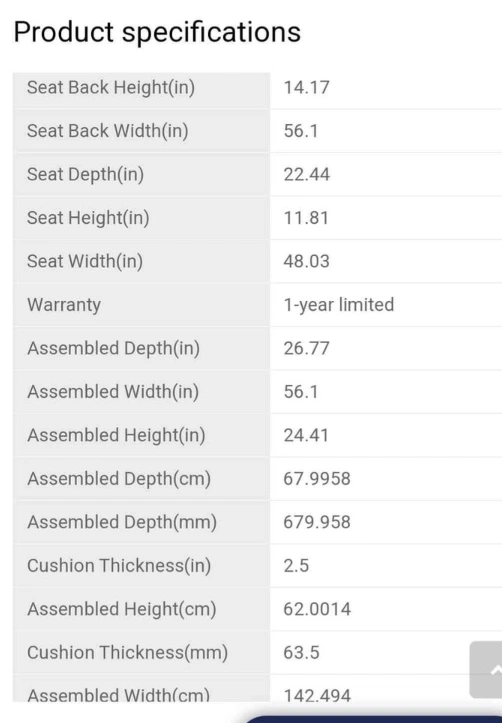Click the 14.17 seat back height value
The image size is (502, 723).
point(307,88)
